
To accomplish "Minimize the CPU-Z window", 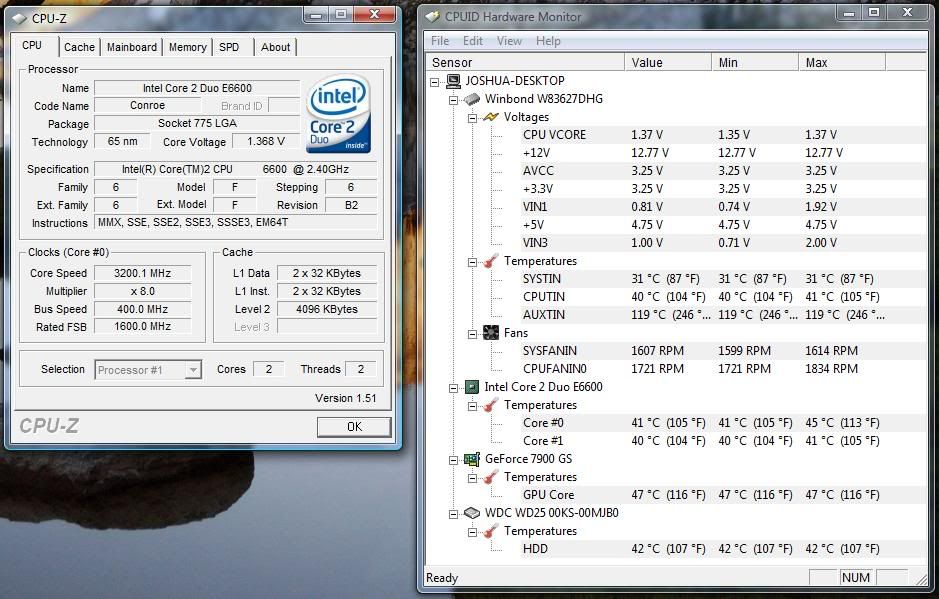I will [x=316, y=14].
